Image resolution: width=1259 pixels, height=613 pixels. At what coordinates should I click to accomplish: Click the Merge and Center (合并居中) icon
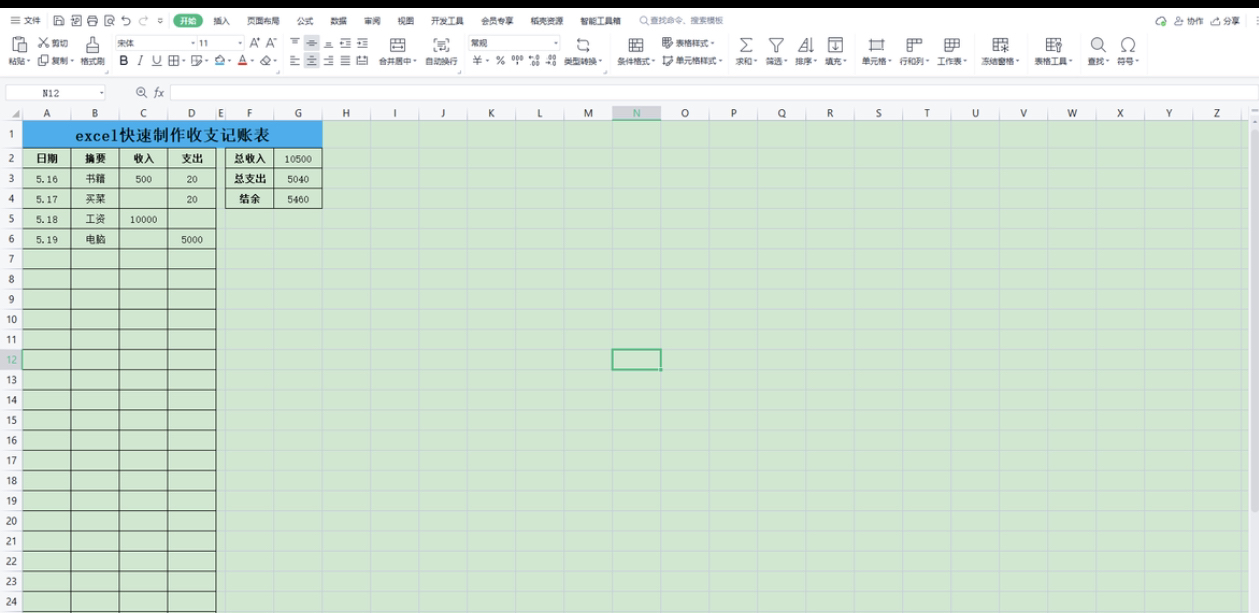pyautogui.click(x=397, y=45)
